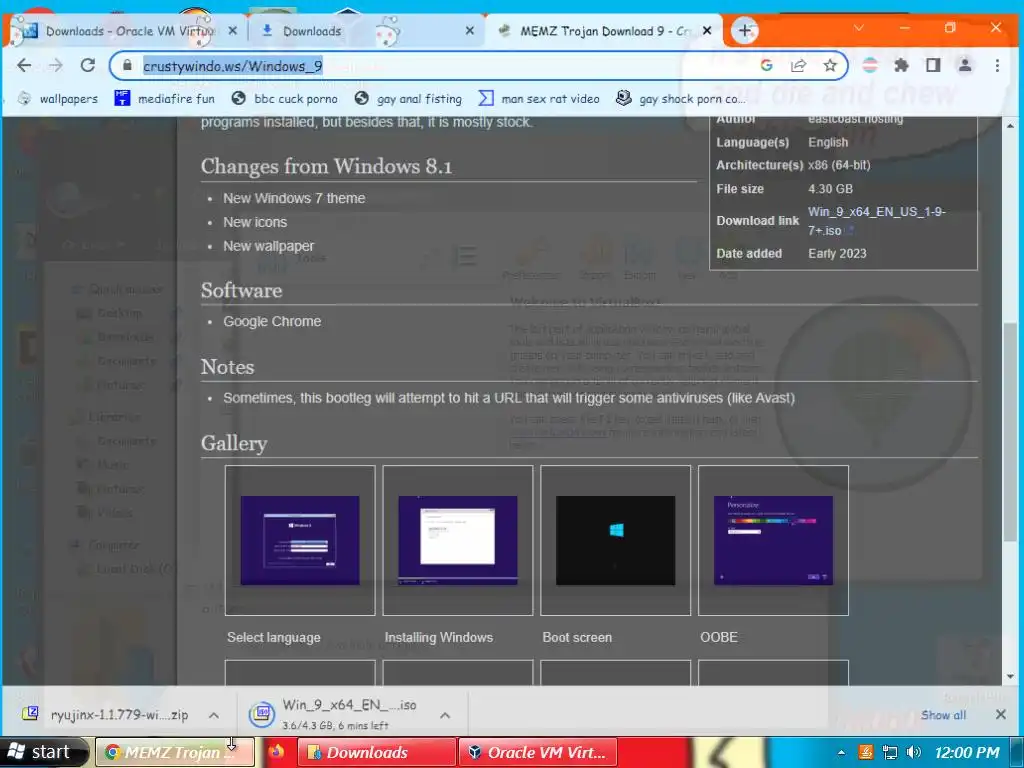Click the Google Chrome list entry
1024x768 pixels.
tap(272, 321)
